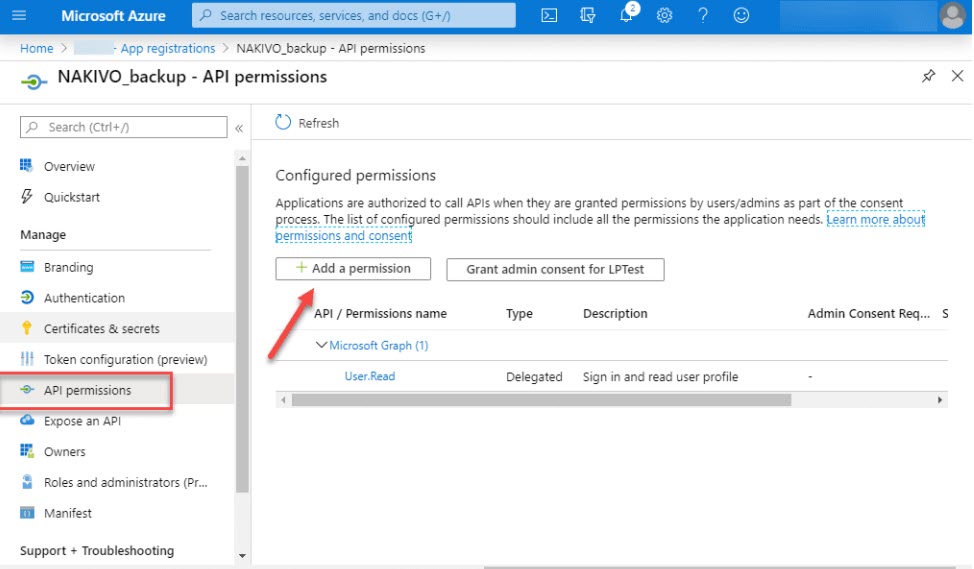Viewport: 974px width, 569px height.
Task: Open the feedback smiley icon
Action: tap(741, 16)
